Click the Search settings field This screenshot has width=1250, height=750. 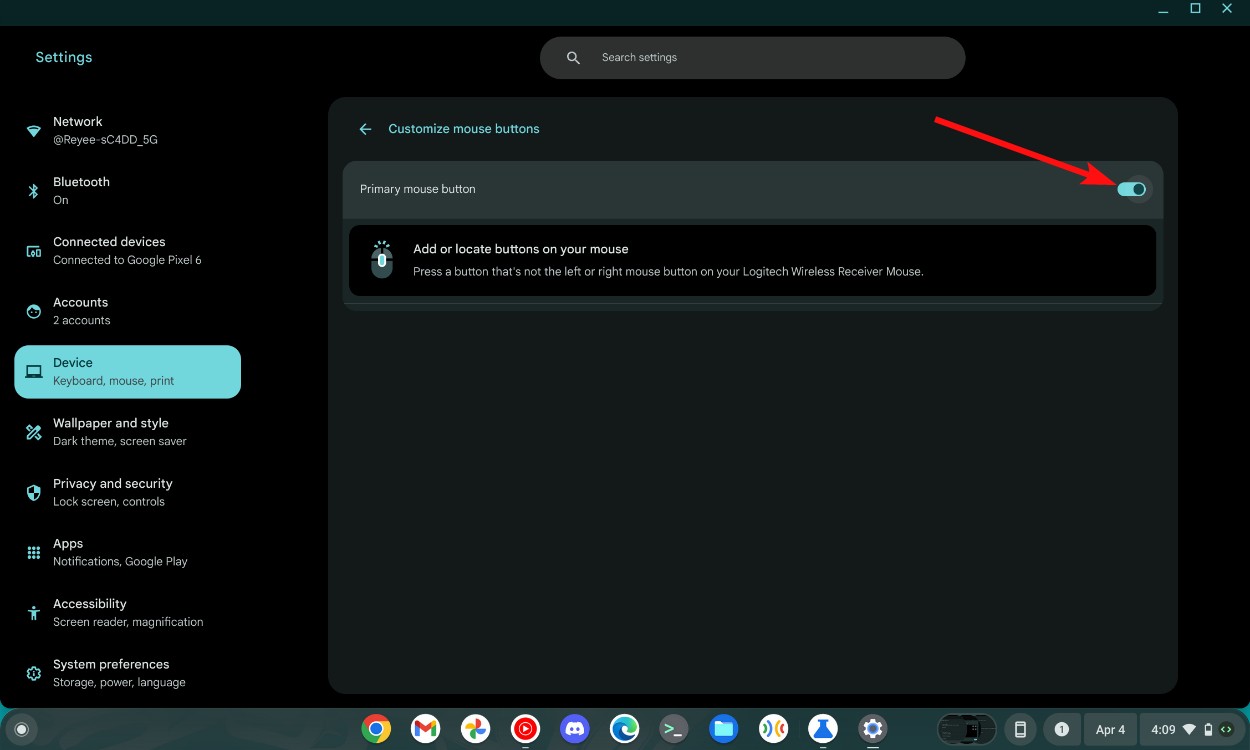(x=753, y=57)
